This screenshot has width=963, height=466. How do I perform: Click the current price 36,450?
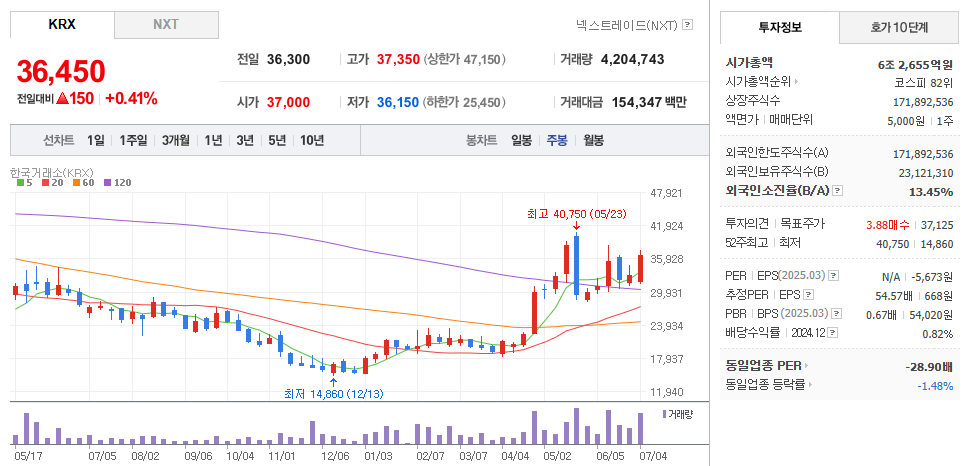pos(61,72)
